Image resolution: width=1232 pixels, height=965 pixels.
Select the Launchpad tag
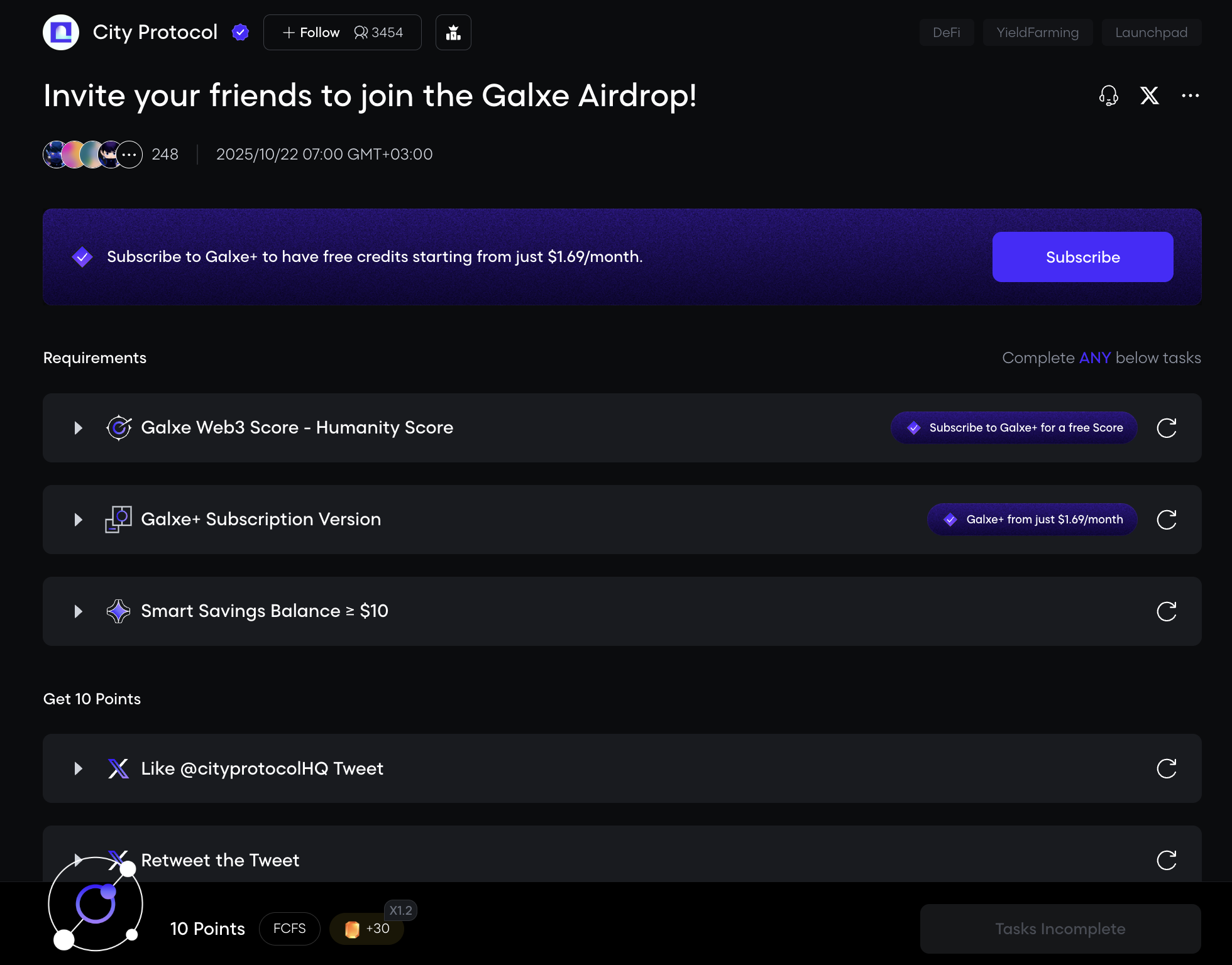pos(1151,32)
